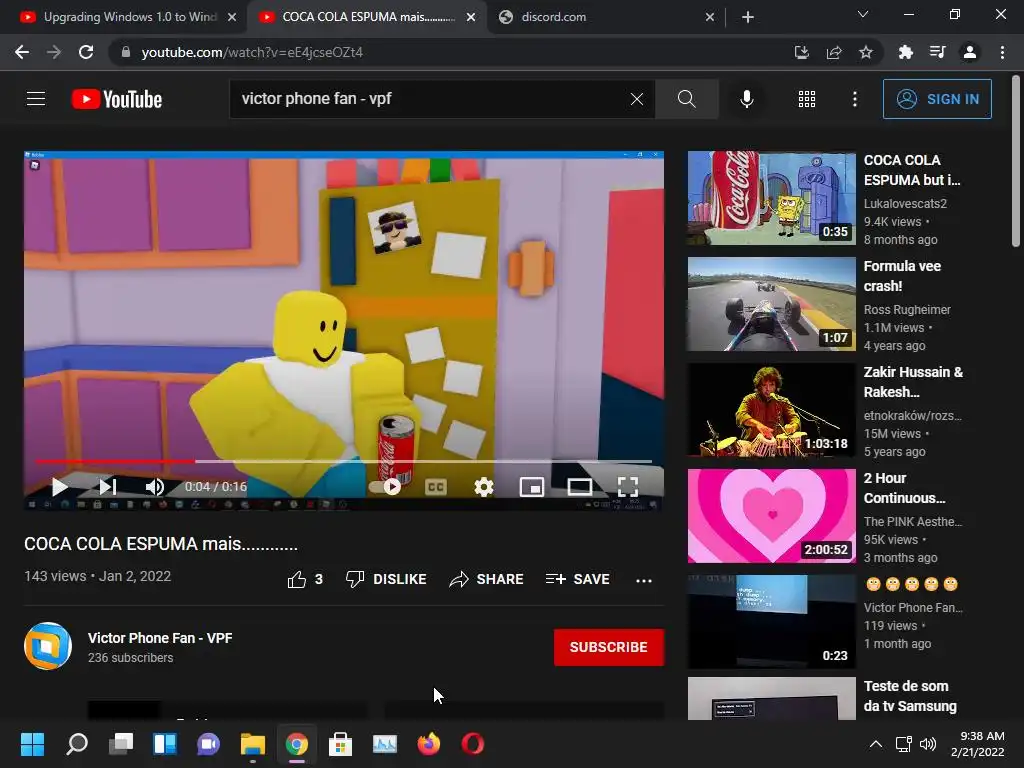Toggle closed captions CC
Screen dimensions: 1024x768
[436, 487]
